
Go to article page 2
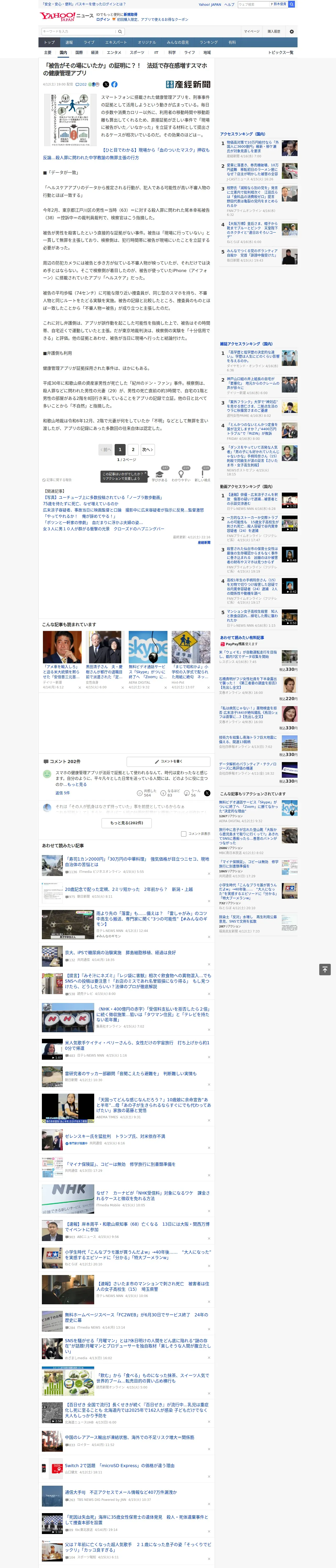(x=133, y=450)
